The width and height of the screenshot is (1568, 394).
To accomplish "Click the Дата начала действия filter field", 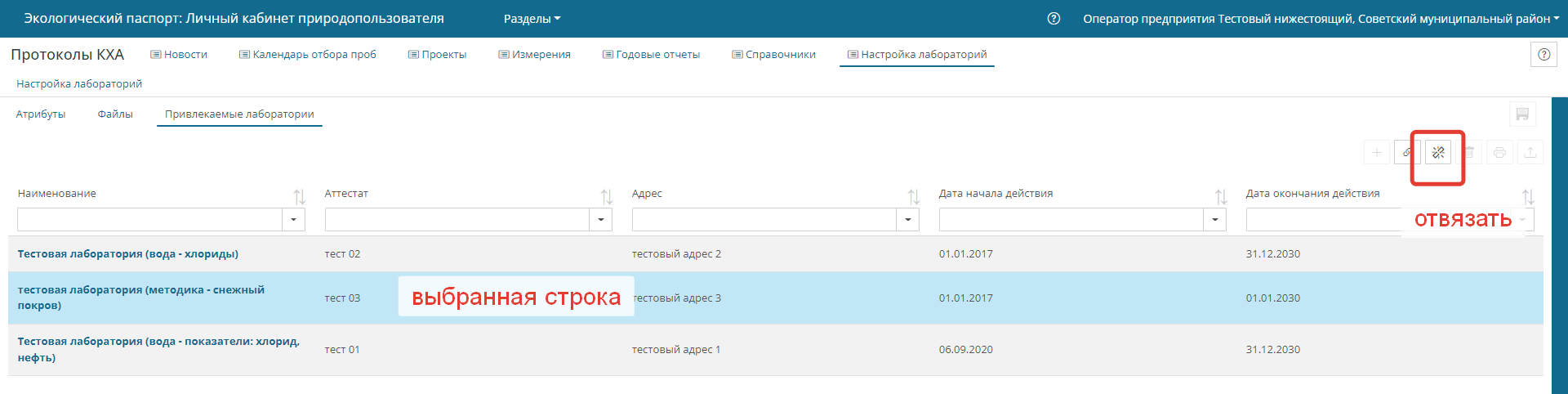I will coord(1071,220).
